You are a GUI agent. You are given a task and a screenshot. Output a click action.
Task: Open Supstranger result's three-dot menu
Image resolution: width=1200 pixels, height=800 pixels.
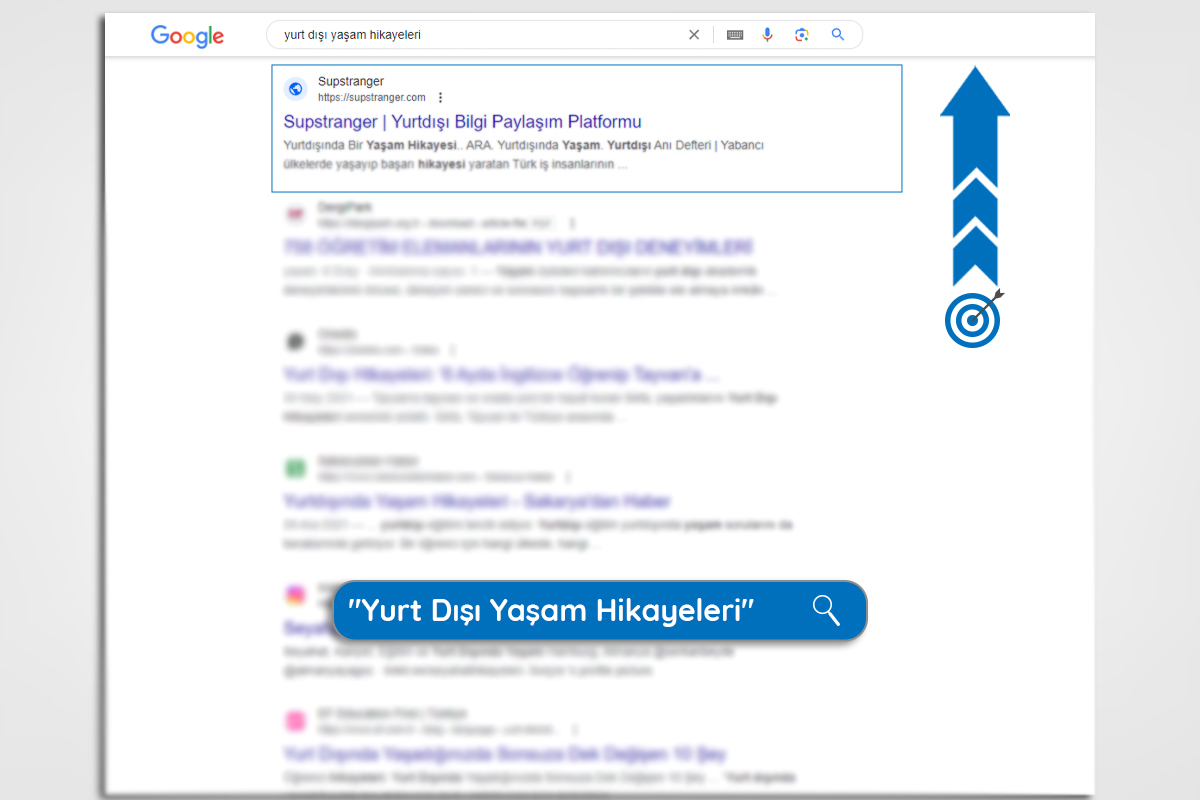[x=440, y=98]
